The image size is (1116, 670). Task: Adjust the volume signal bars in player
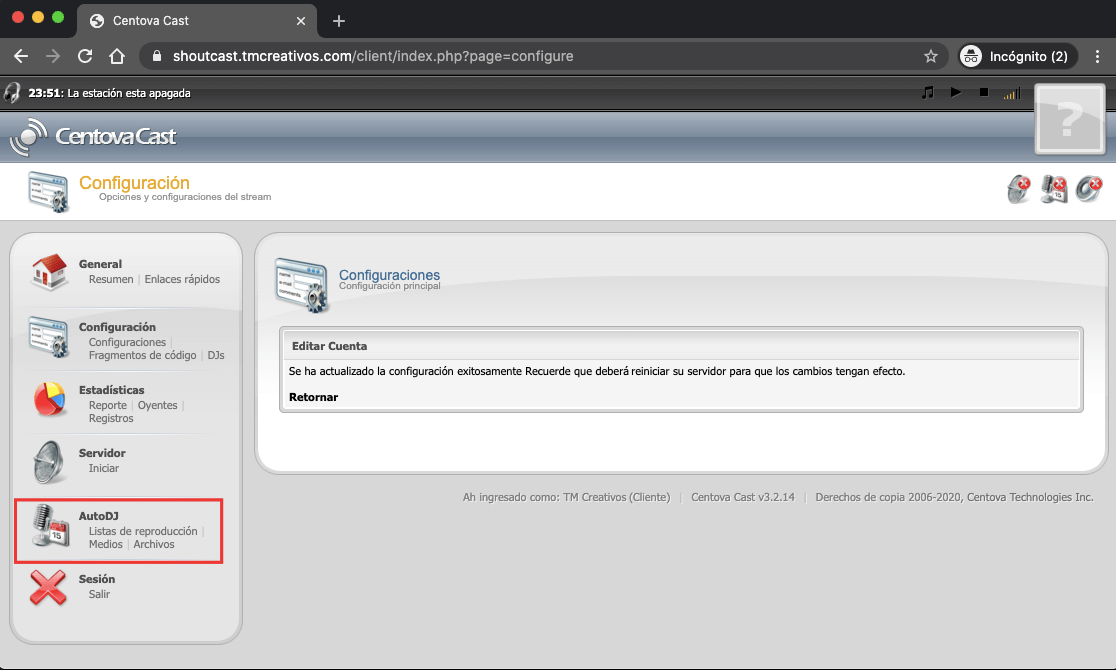pos(1011,93)
